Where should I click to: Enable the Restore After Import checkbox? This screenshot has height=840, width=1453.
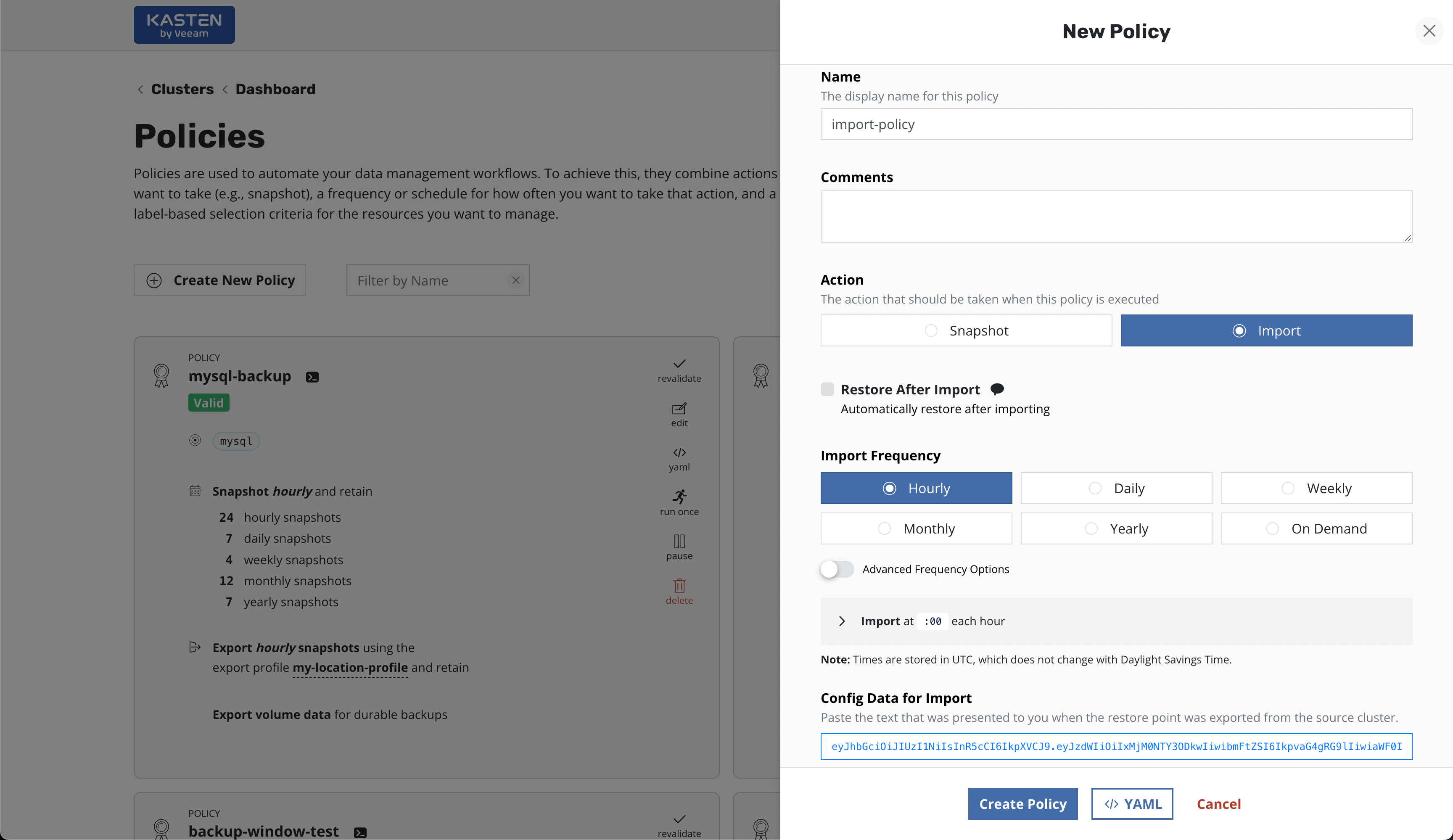pyautogui.click(x=827, y=389)
